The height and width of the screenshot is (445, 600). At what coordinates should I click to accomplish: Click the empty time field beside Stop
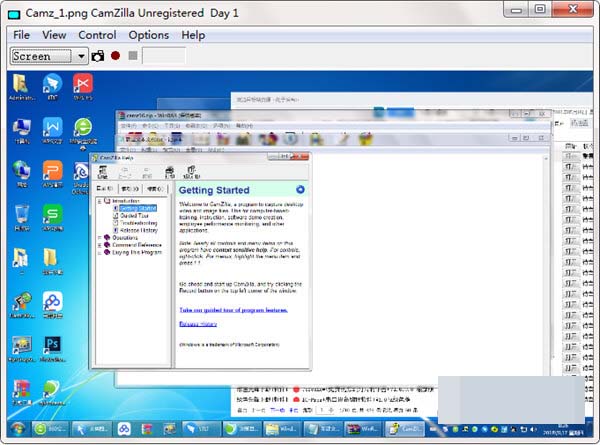coord(164,56)
